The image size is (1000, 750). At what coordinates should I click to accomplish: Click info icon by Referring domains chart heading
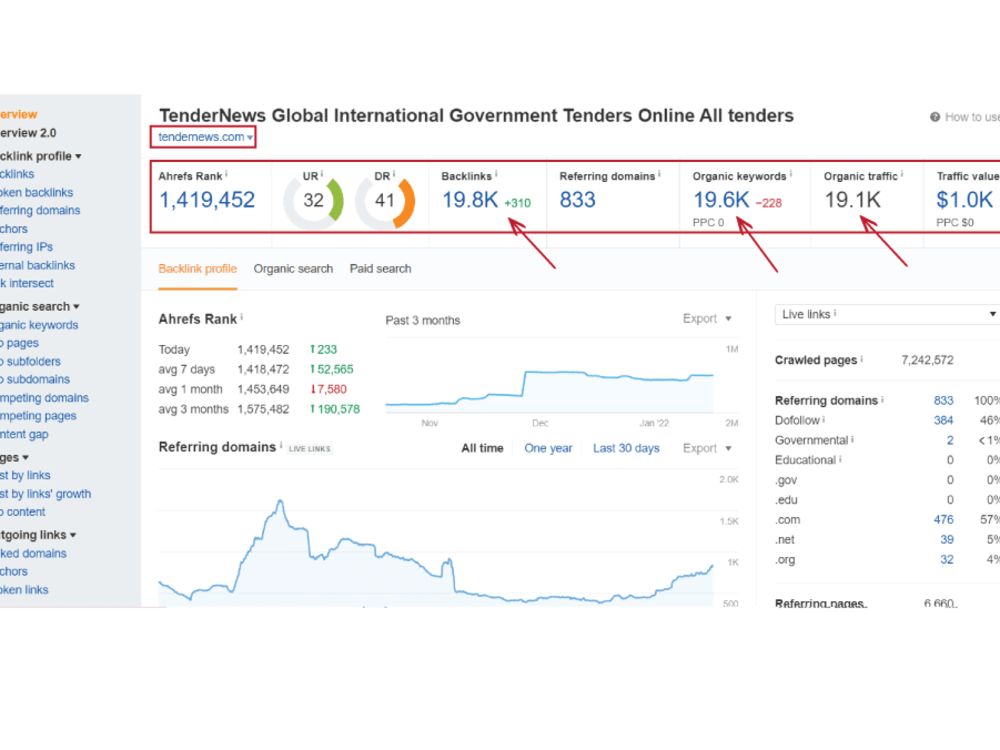[281, 445]
